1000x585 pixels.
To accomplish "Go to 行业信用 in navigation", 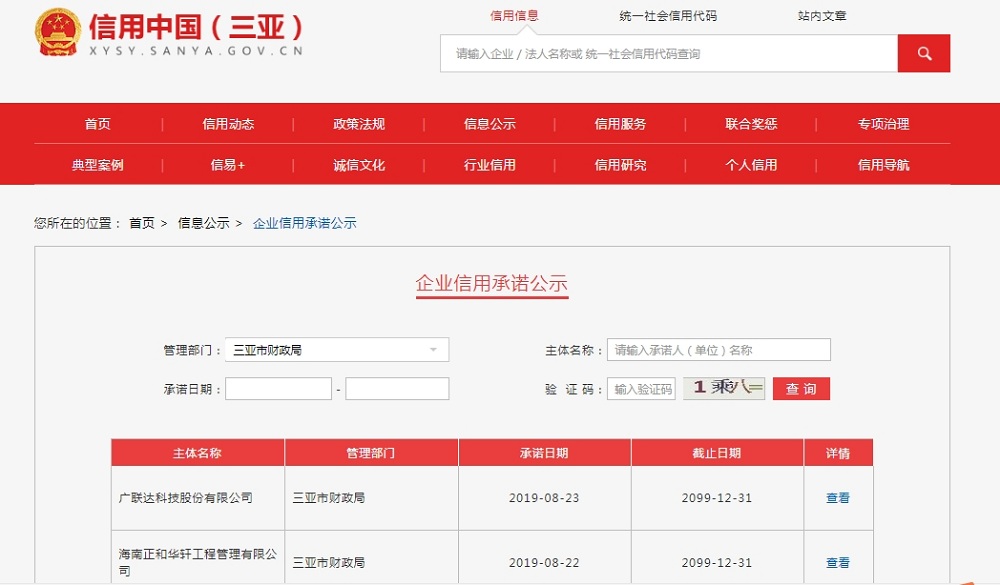I will [490, 165].
